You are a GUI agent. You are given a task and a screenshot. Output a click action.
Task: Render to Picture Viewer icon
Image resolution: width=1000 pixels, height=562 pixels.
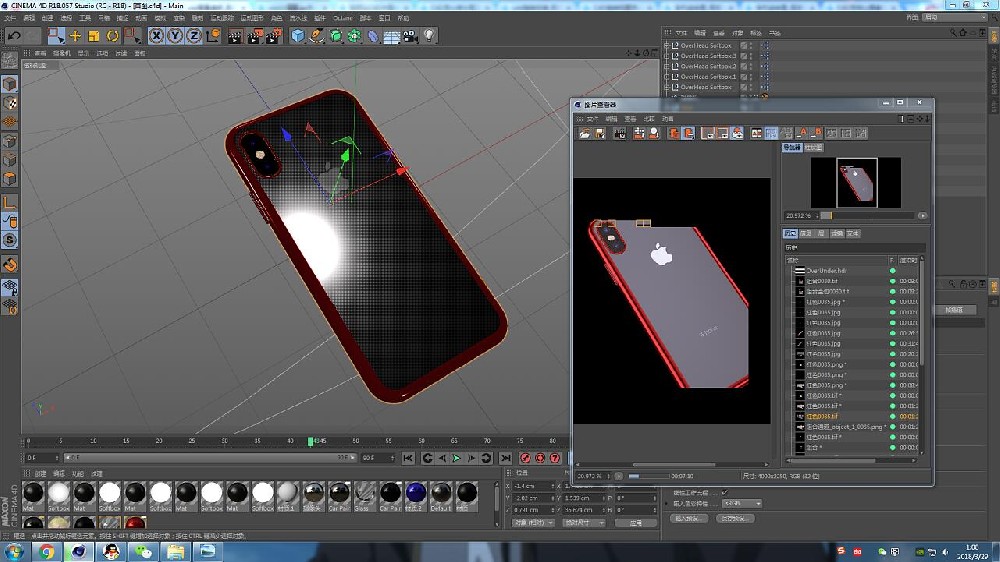click(254, 36)
